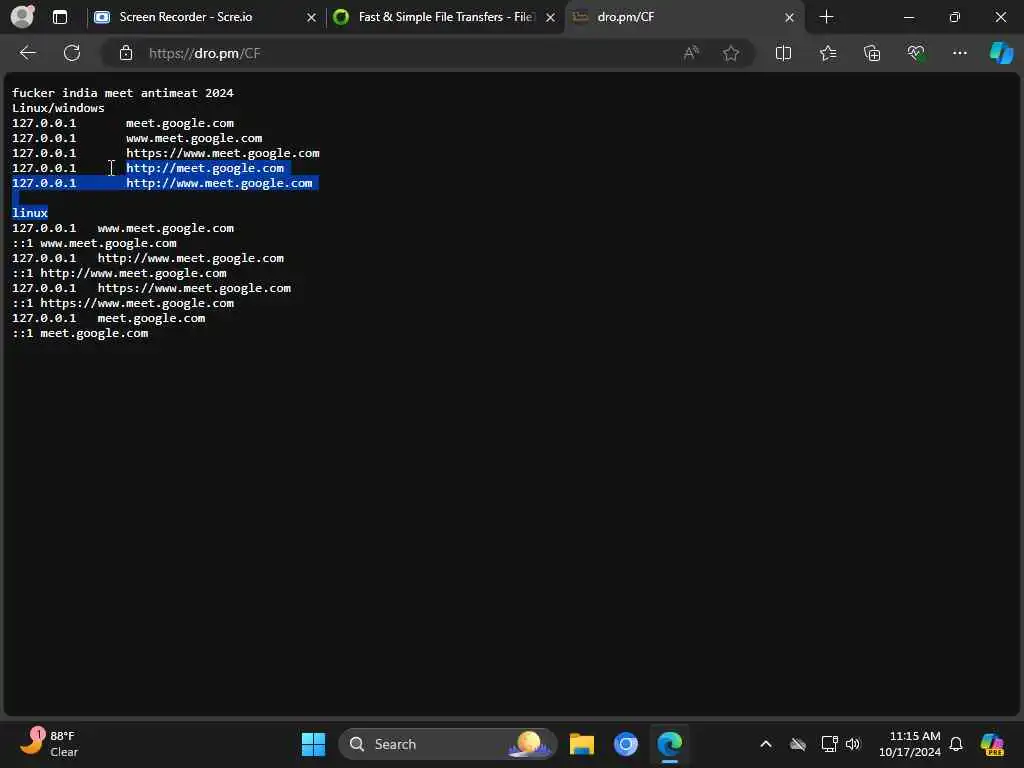Open Browser essentials heart icon
This screenshot has height=768, width=1024.
tap(916, 53)
